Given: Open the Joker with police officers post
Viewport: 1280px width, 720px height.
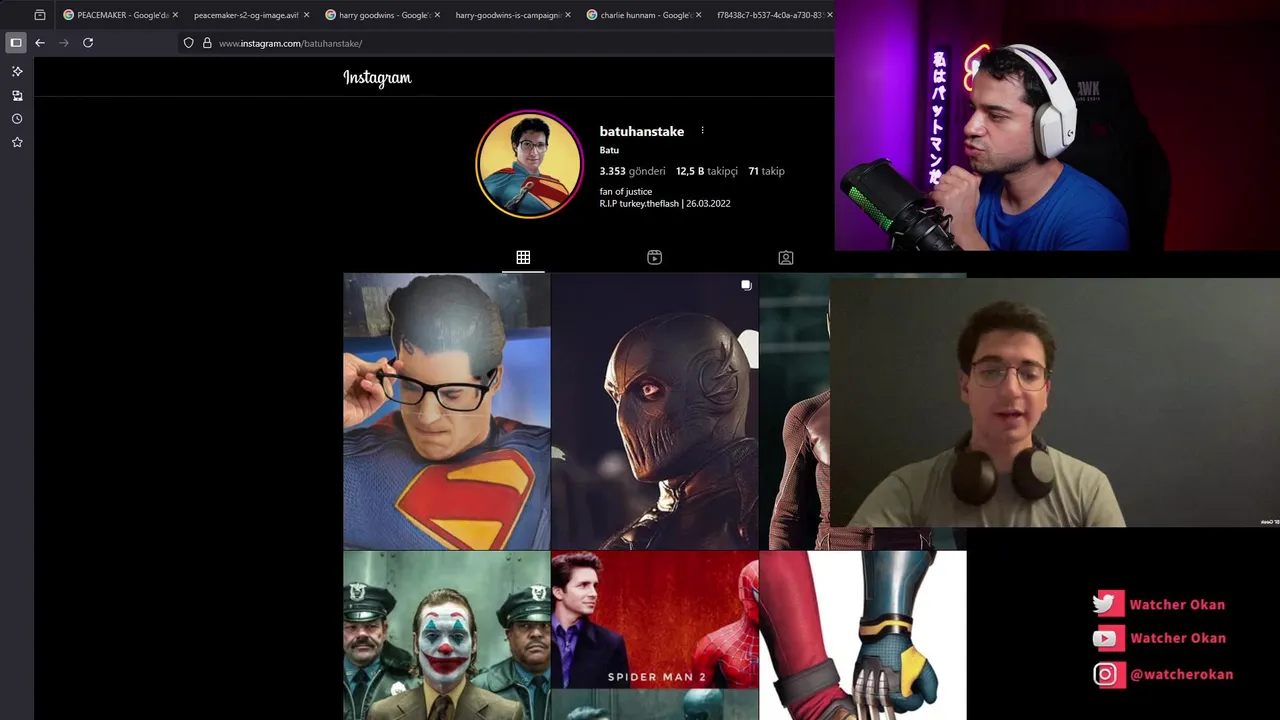Looking at the screenshot, I should [446, 636].
